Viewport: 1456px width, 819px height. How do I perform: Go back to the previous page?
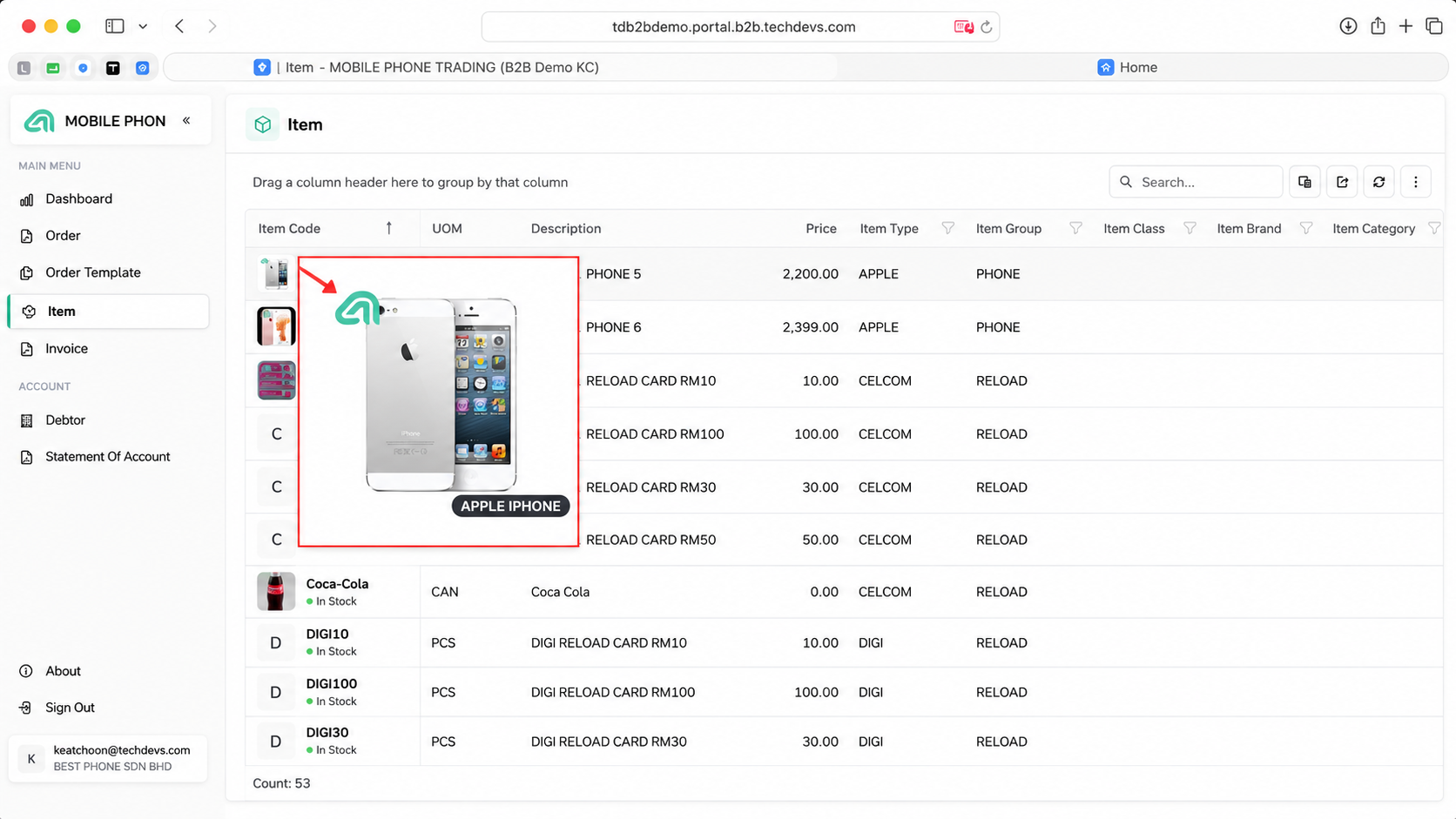[x=179, y=26]
